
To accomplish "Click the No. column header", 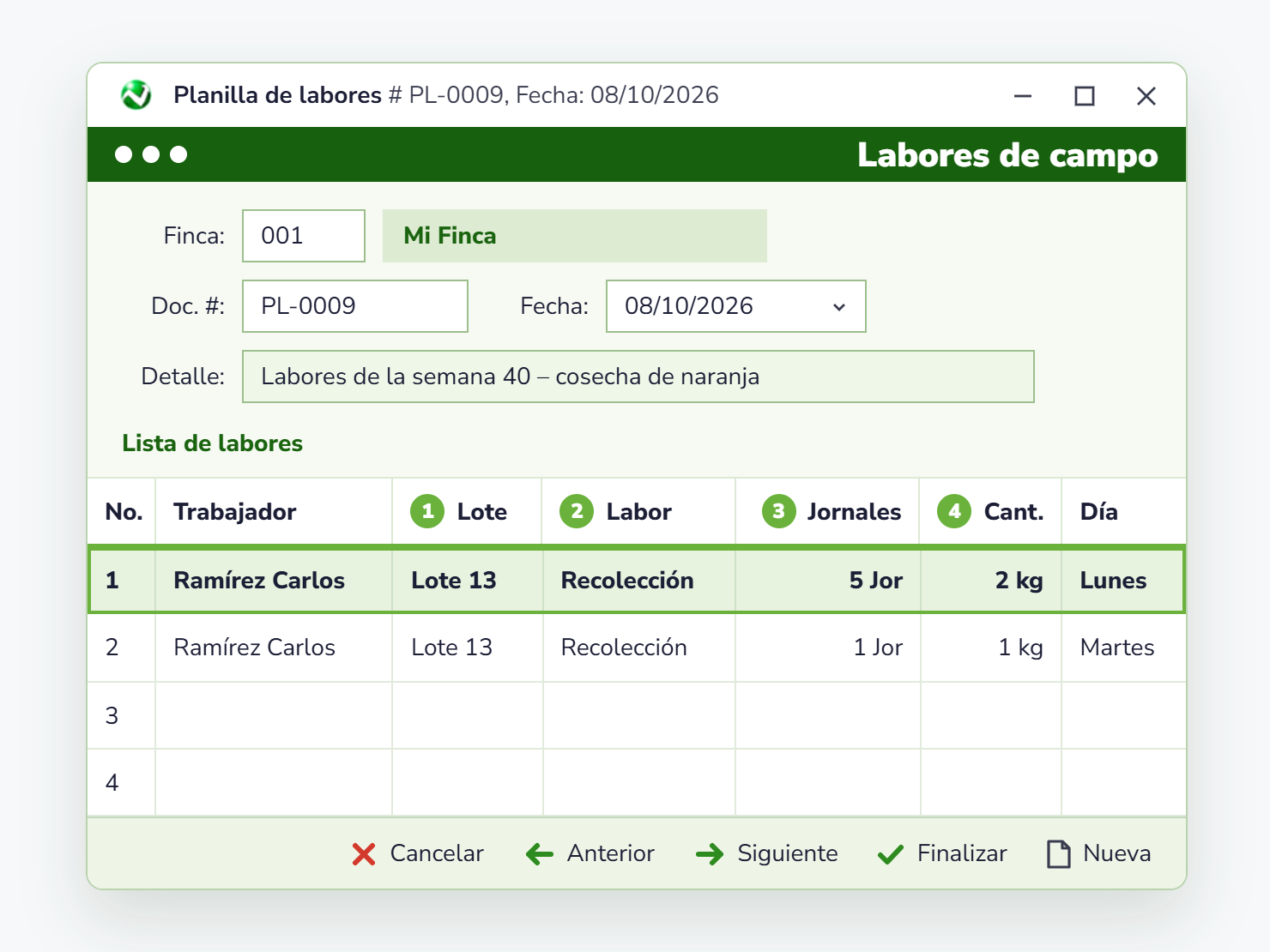I will [x=122, y=511].
